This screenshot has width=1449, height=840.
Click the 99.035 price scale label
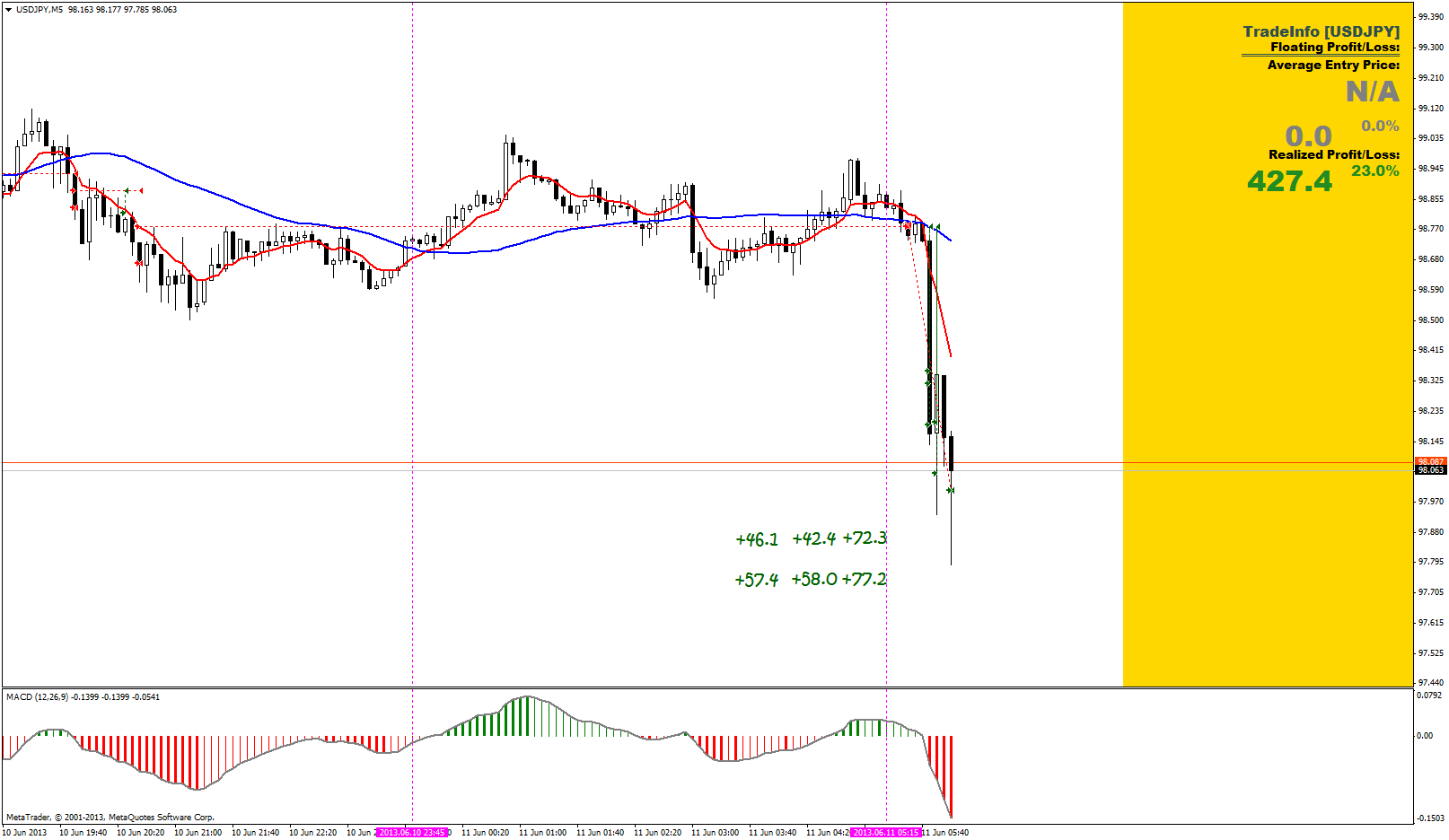(1431, 138)
